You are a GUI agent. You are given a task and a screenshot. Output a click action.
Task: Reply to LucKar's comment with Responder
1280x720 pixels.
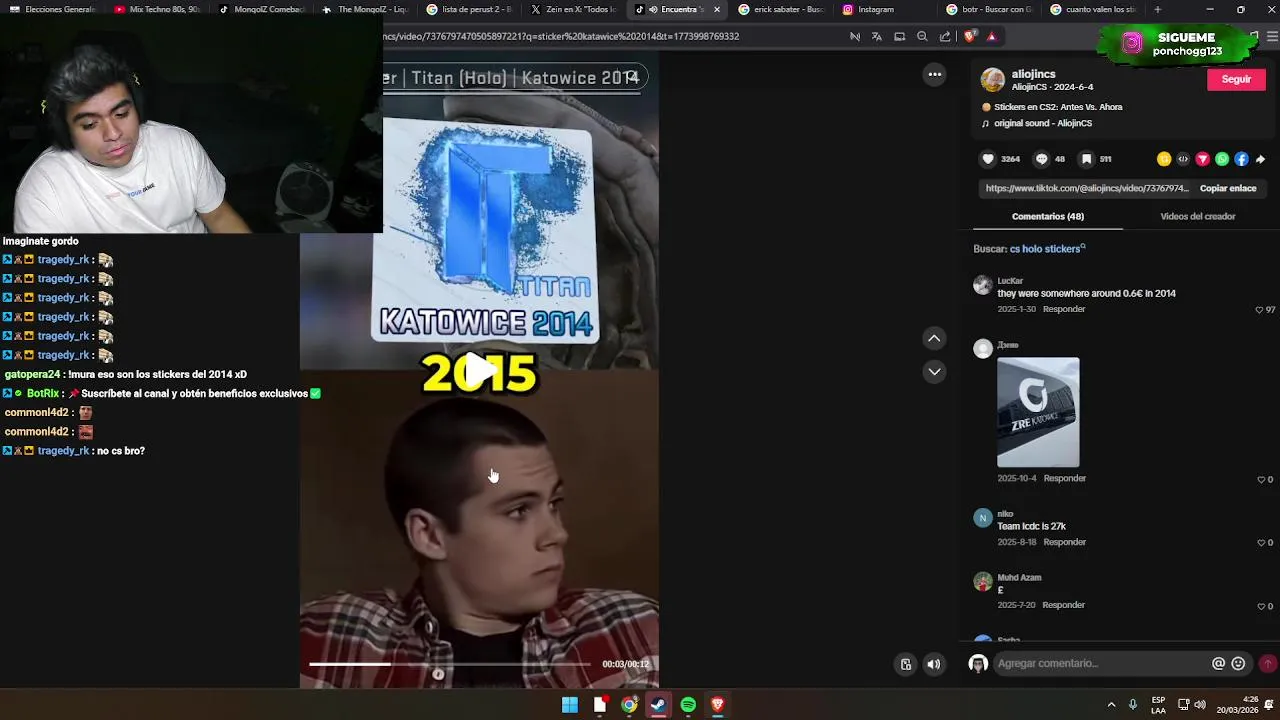[1064, 309]
